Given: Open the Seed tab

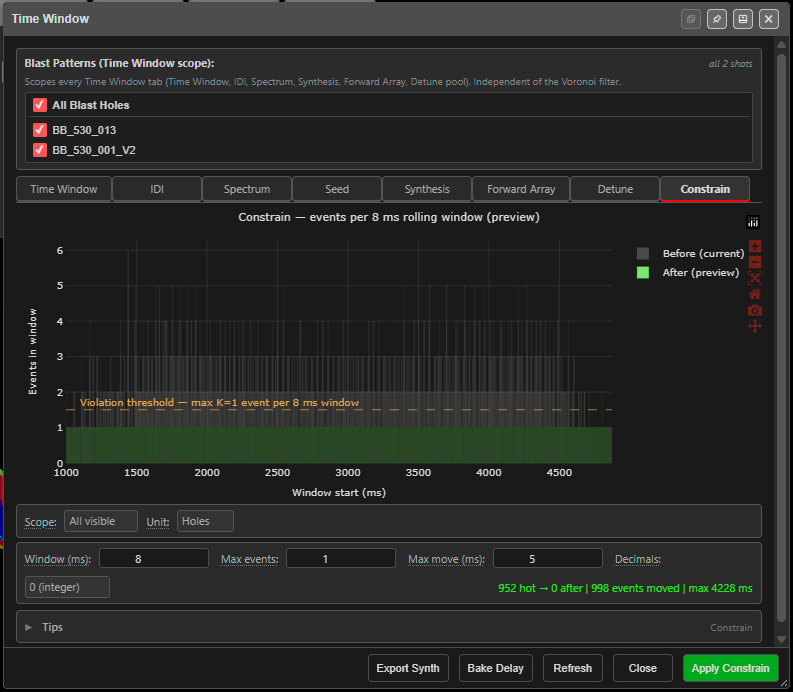Looking at the screenshot, I should [337, 189].
